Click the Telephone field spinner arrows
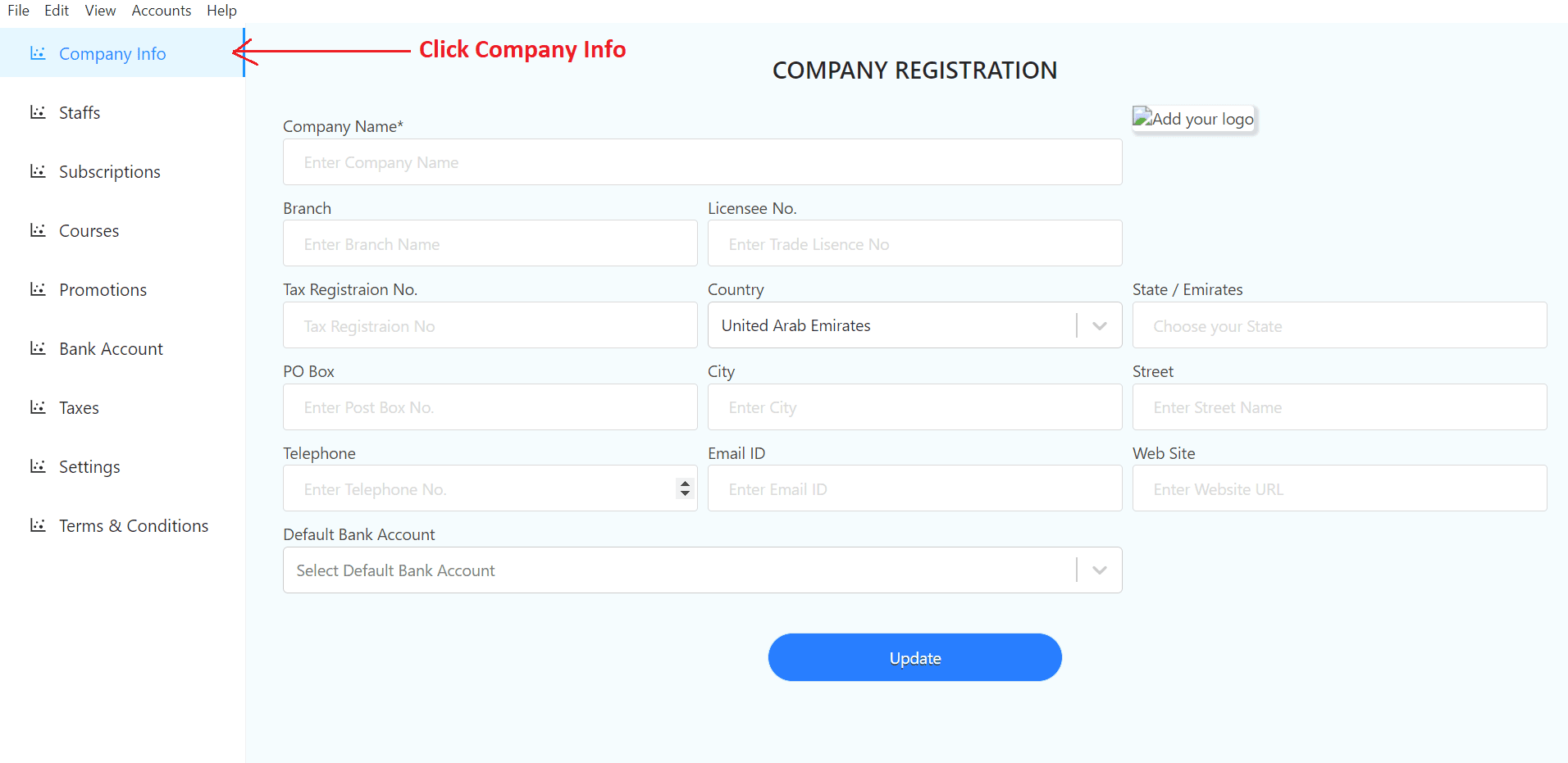Screen dimensions: 1568x763 [x=685, y=488]
